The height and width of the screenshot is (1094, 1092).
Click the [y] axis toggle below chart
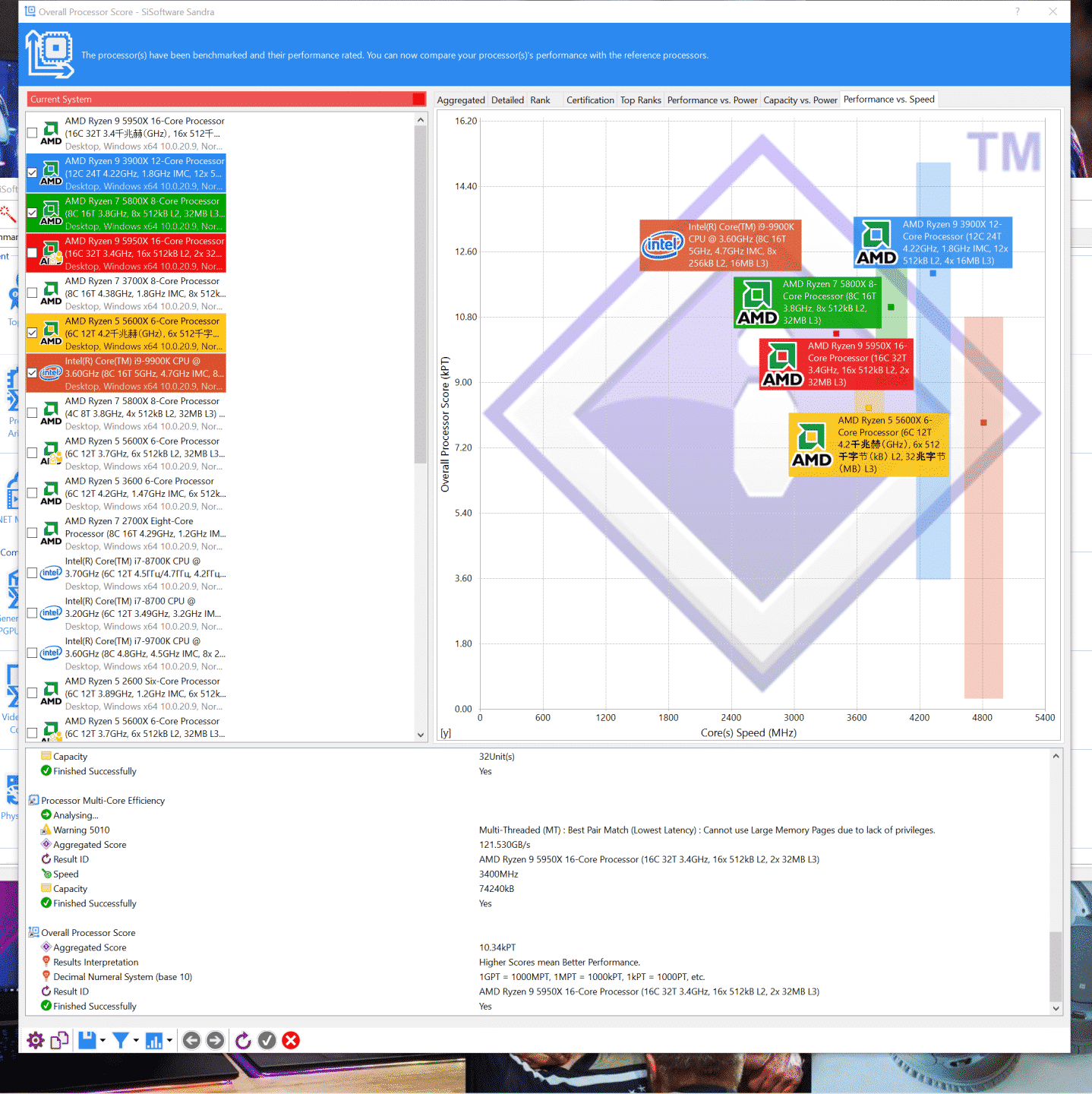(446, 733)
